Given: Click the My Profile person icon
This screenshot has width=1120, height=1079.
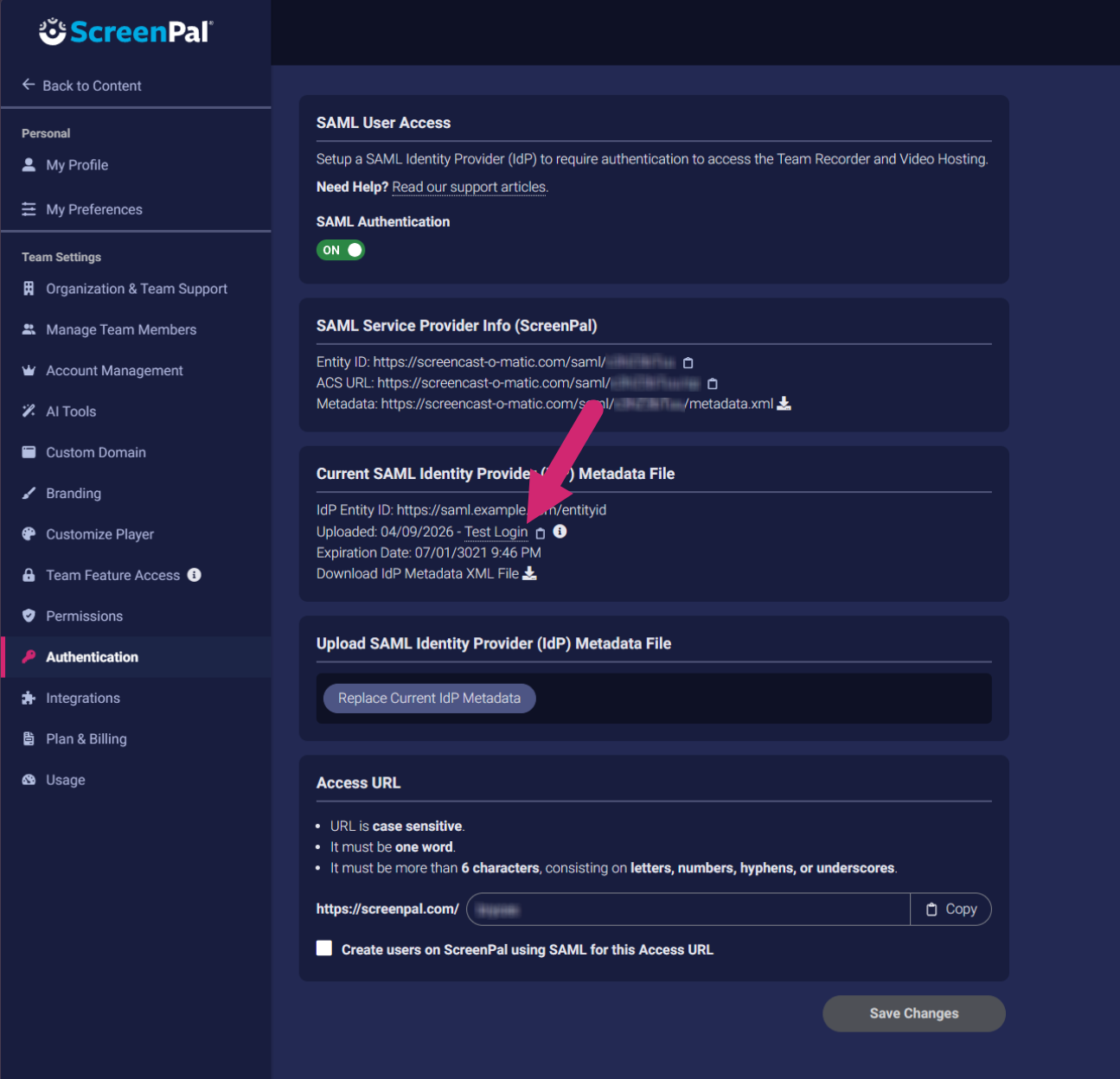Looking at the screenshot, I should tap(29, 164).
